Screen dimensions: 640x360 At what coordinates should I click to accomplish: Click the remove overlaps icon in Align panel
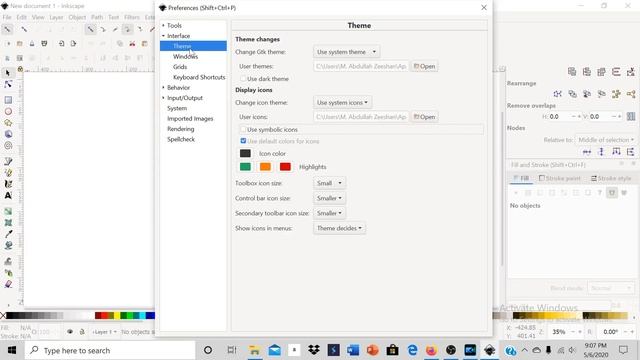coord(631,116)
